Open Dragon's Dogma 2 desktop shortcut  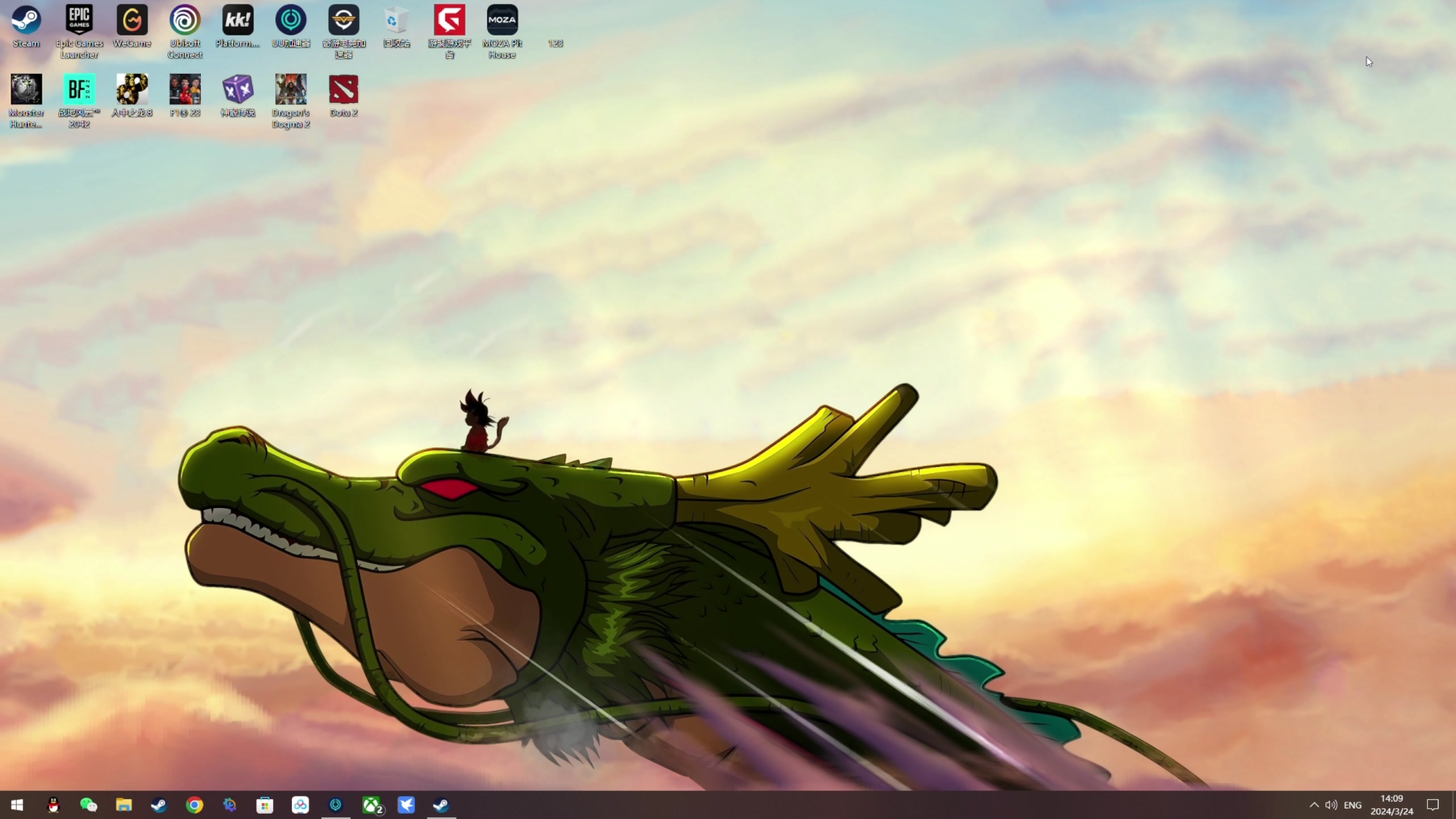click(291, 90)
